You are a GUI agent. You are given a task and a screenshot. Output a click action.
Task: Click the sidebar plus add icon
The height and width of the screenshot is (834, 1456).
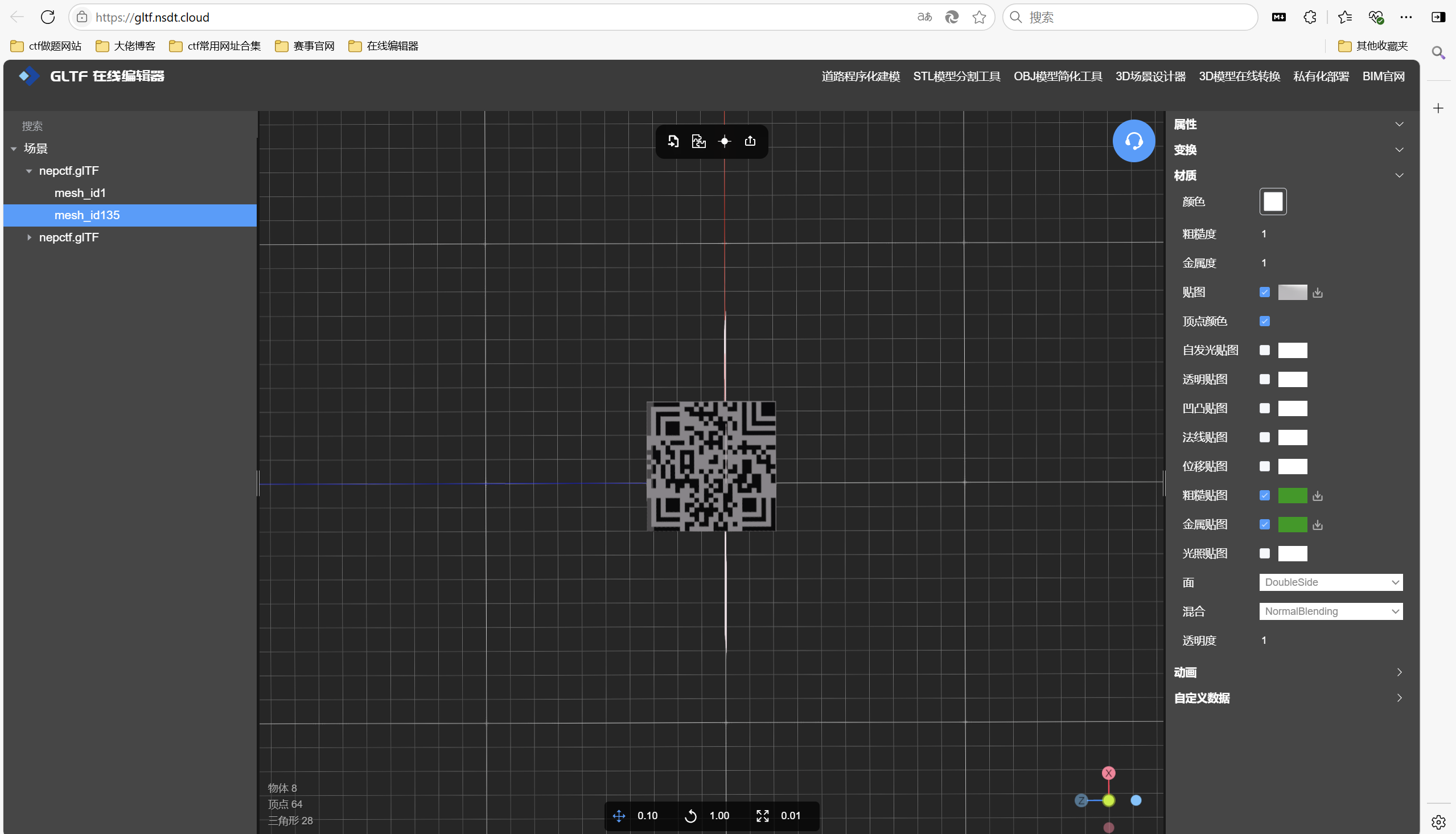(1438, 108)
